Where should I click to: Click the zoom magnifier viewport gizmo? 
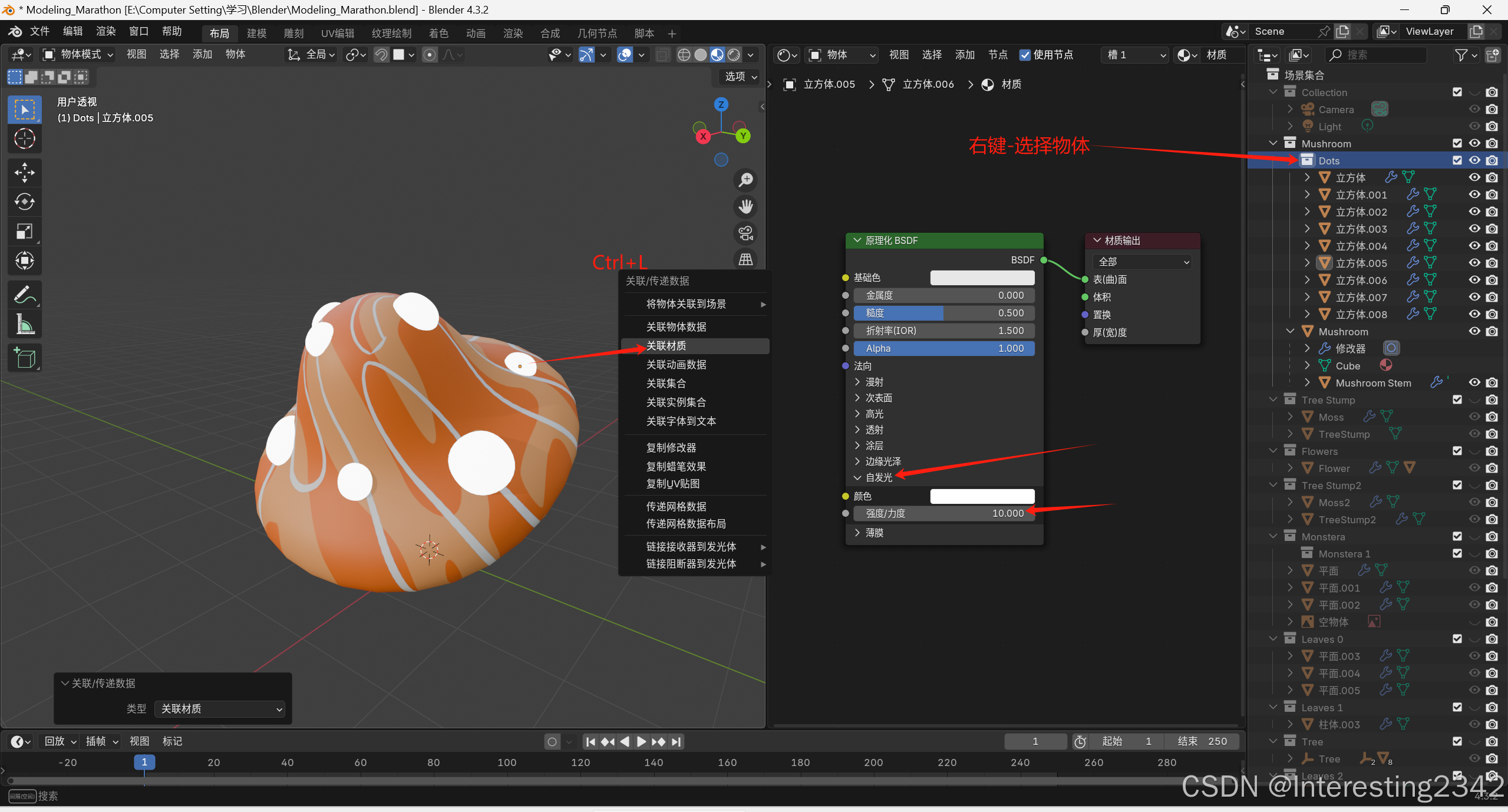coord(745,180)
